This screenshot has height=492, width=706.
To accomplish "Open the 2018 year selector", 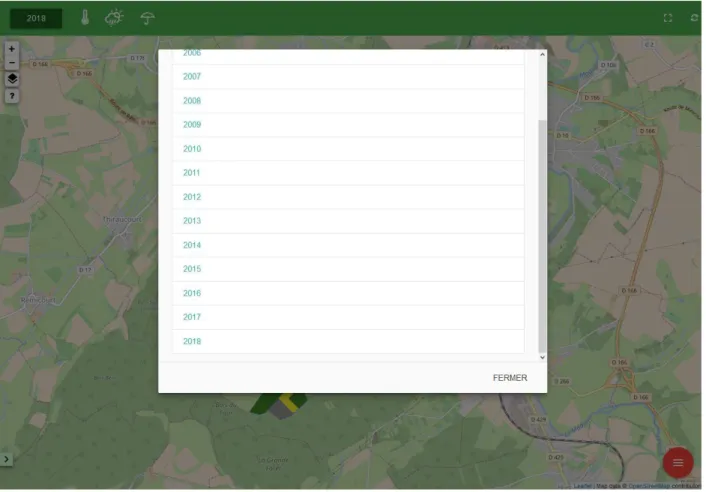I will [x=36, y=18].
